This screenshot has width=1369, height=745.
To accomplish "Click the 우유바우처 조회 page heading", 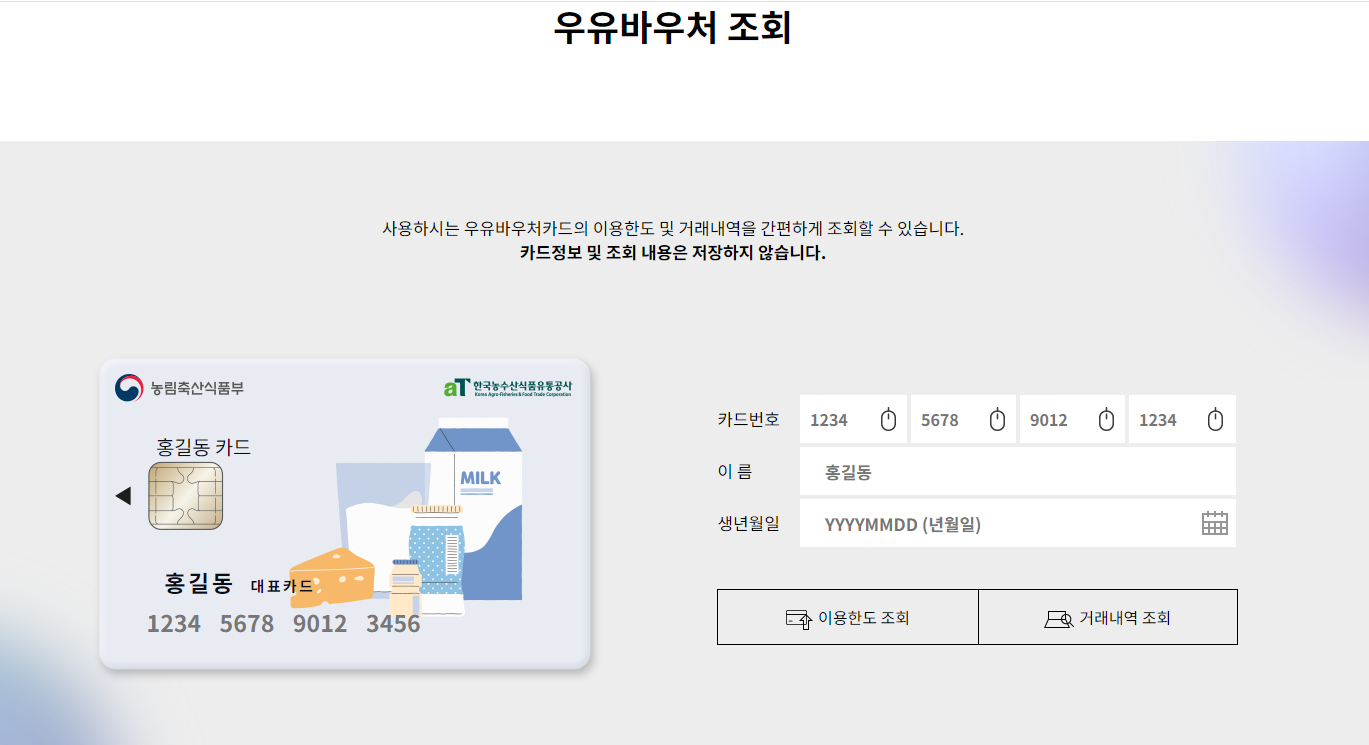I will coord(672,27).
